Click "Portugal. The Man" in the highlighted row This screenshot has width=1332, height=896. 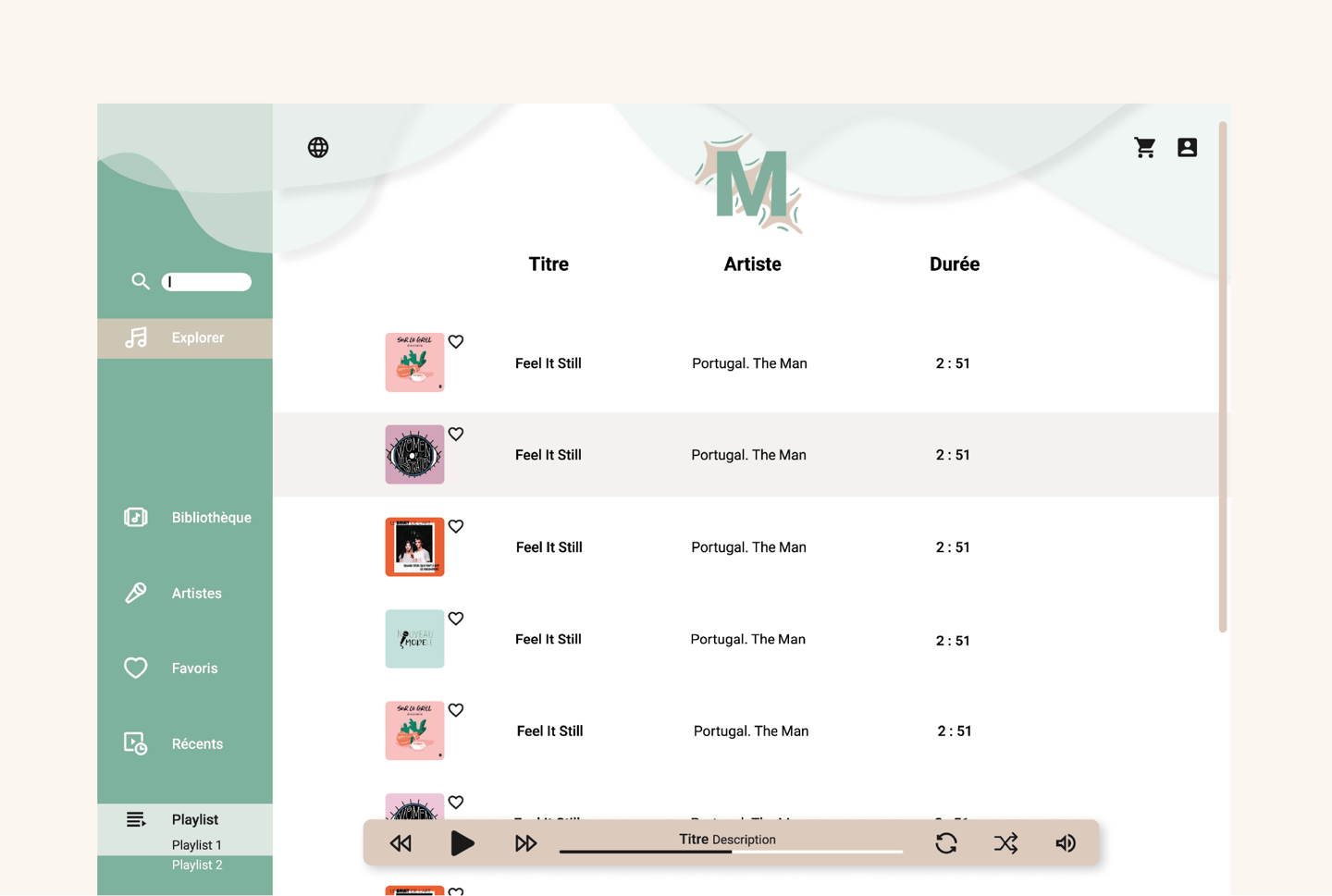pos(749,455)
